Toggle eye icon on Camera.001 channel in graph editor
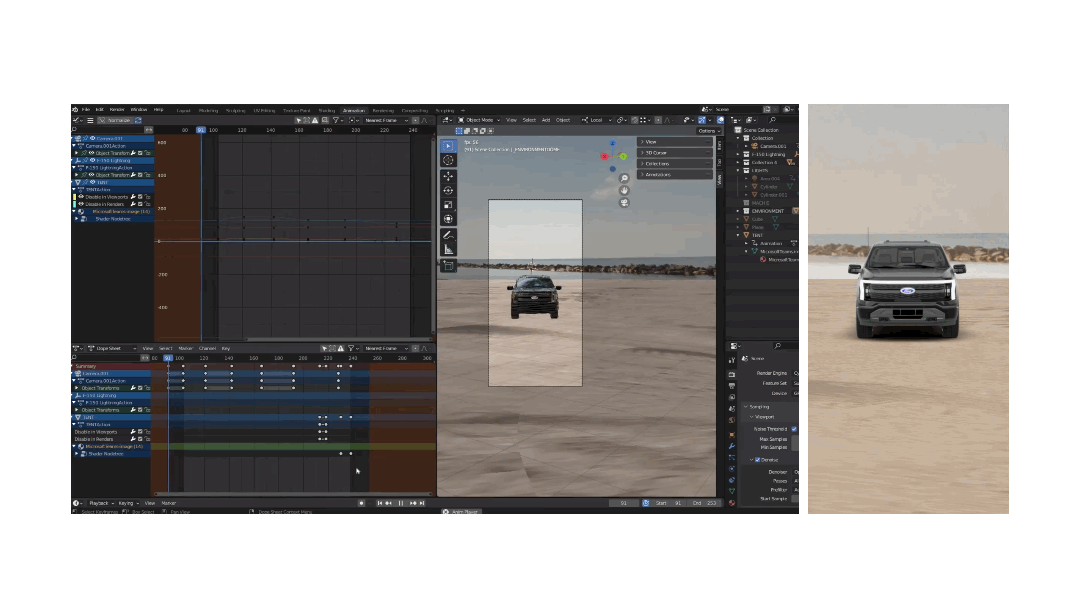 coord(93,138)
